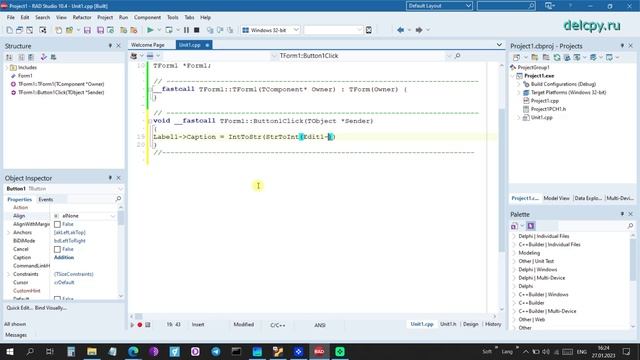Open Microsoft Edge from the taskbar
This screenshot has width=640, height=360.
133,351
